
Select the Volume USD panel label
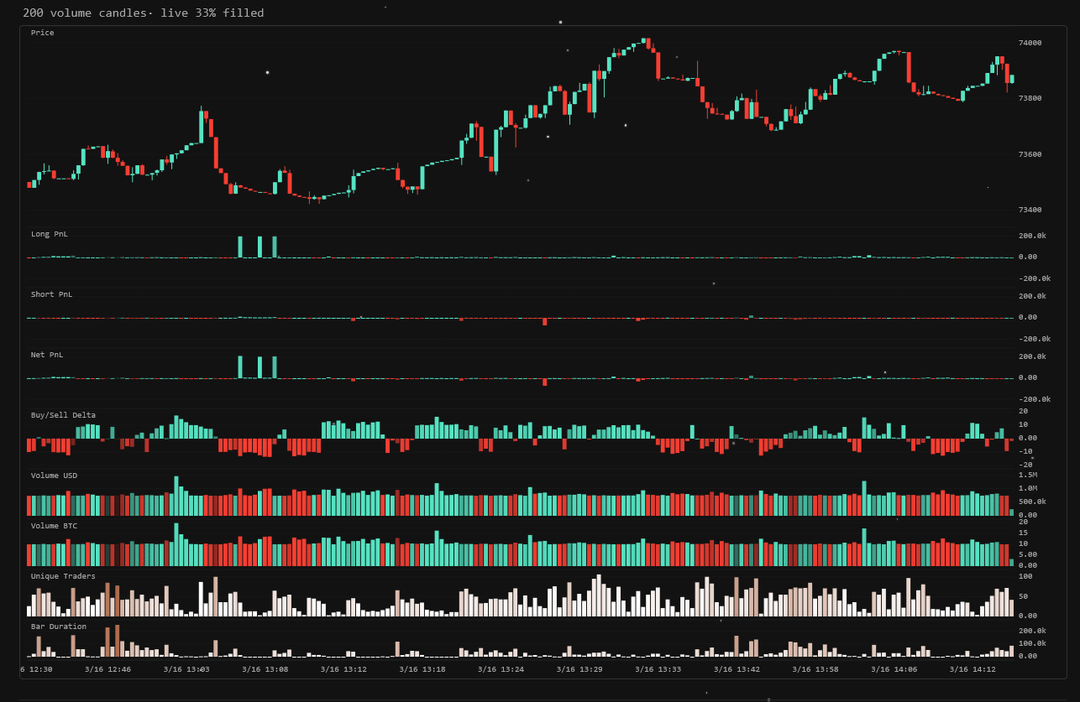click(x=54, y=476)
